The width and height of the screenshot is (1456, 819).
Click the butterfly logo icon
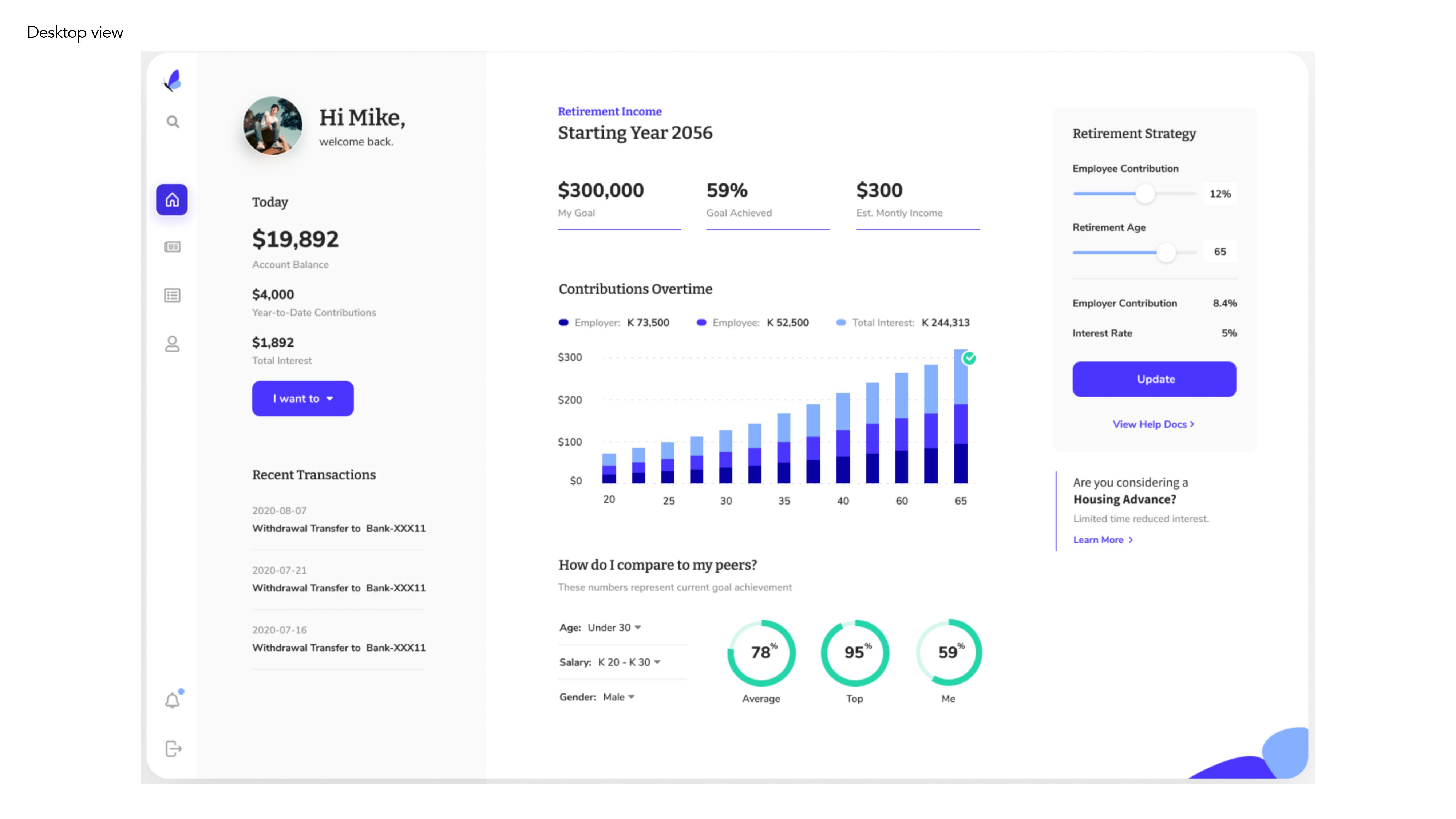click(173, 80)
